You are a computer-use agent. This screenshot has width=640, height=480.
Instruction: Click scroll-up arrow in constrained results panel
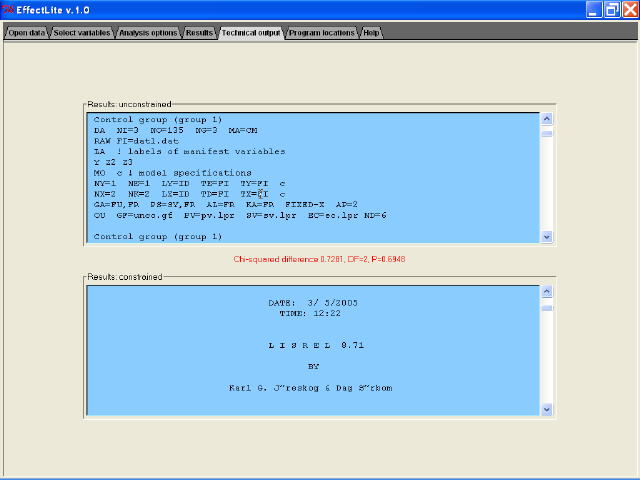(546, 292)
